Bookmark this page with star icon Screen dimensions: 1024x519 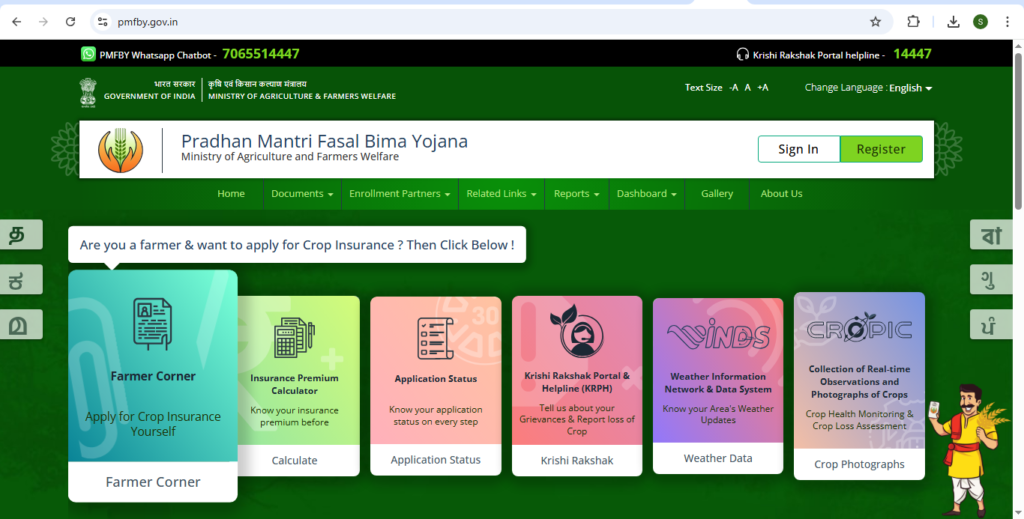pos(876,22)
